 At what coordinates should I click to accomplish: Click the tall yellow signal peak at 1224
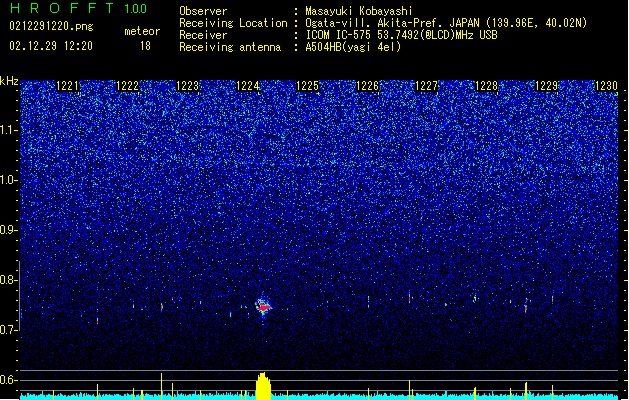[x=263, y=386]
